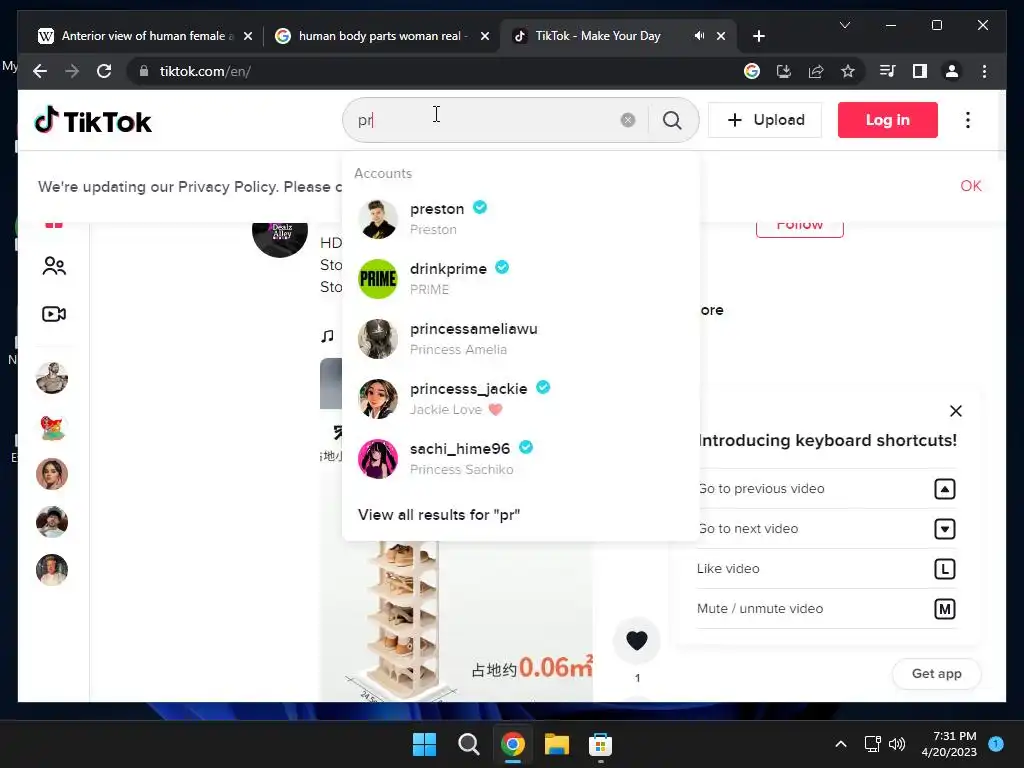Close the TikTok browser tab
The image size is (1024, 768).
point(721,36)
